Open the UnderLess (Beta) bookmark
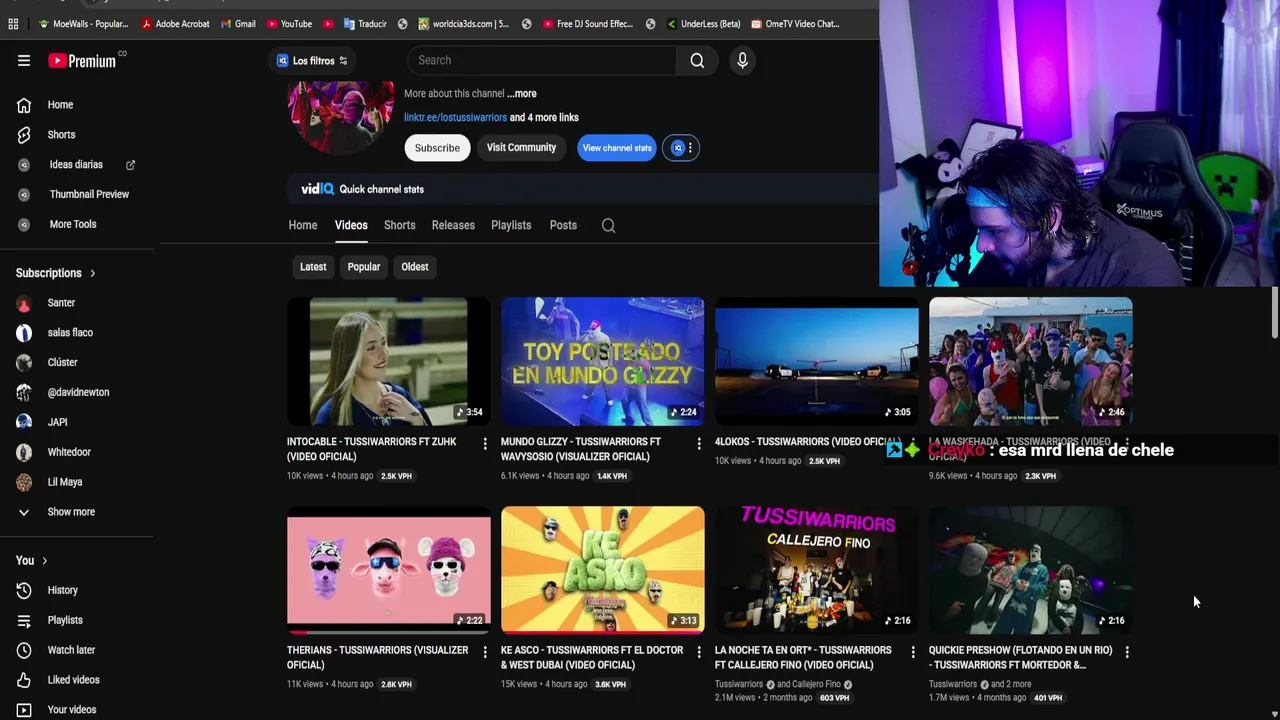This screenshot has height=720, width=1280. (703, 24)
